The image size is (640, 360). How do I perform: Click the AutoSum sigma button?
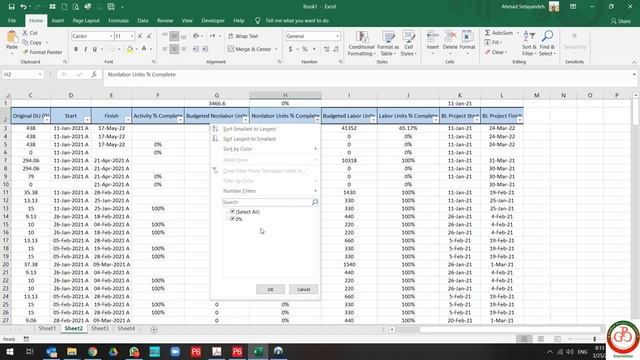point(499,33)
